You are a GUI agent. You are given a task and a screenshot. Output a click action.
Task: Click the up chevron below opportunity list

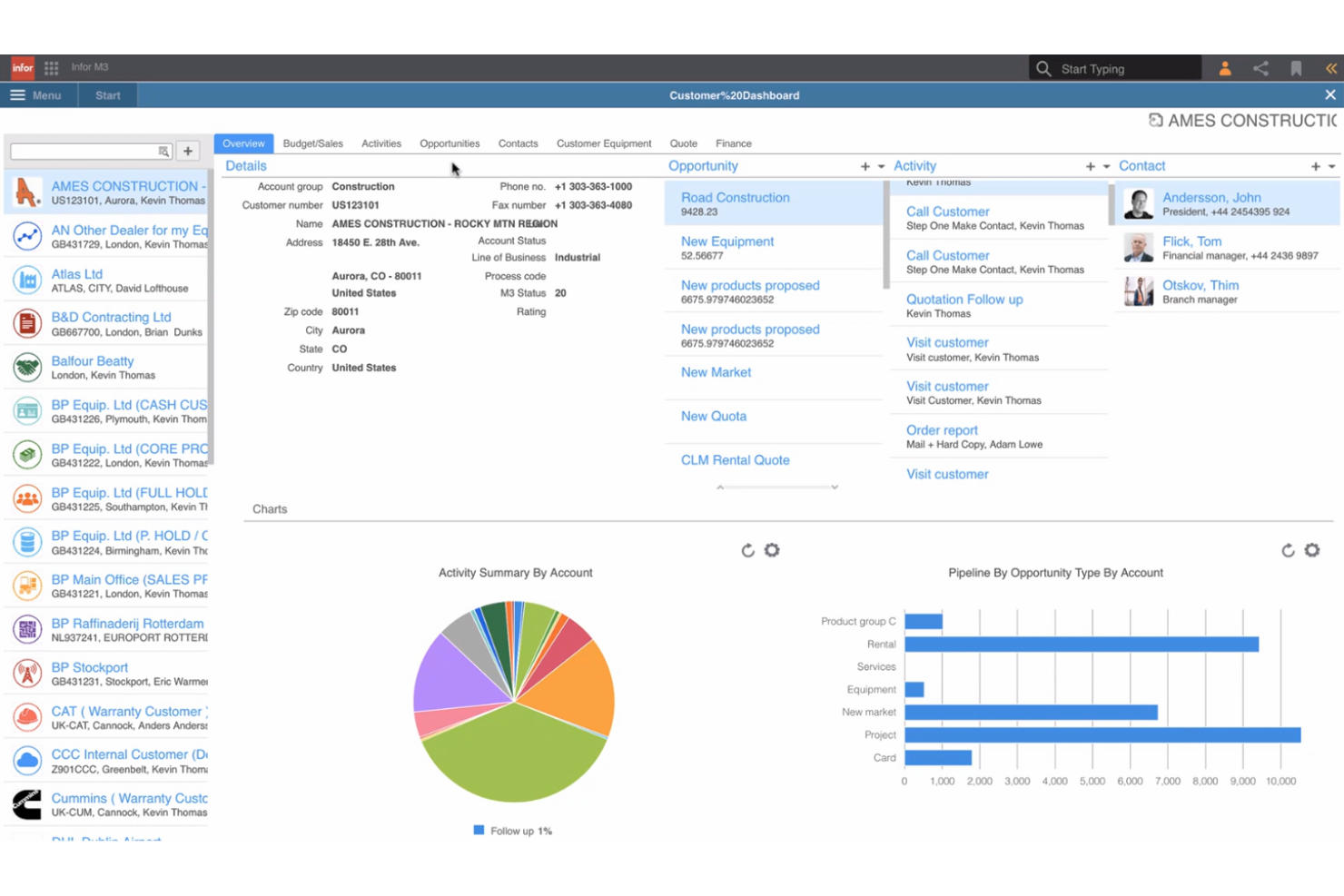click(720, 487)
